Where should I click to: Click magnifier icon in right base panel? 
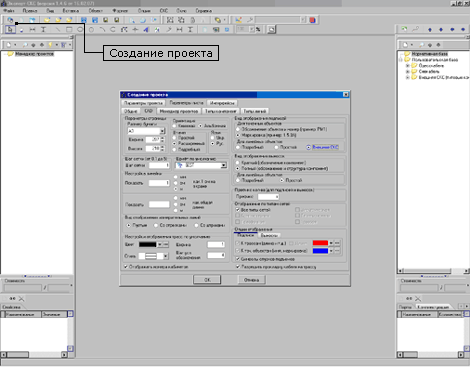422,45
